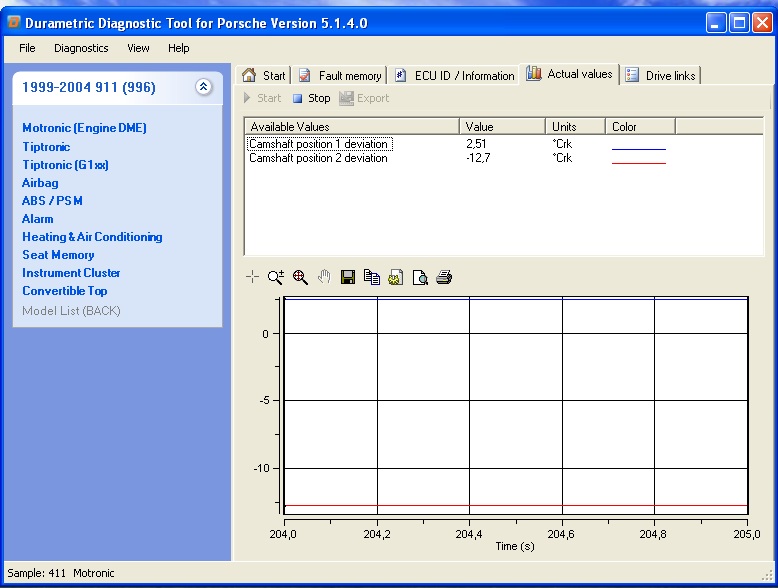Click the Color column header
This screenshot has width=778, height=588.
tap(640, 127)
